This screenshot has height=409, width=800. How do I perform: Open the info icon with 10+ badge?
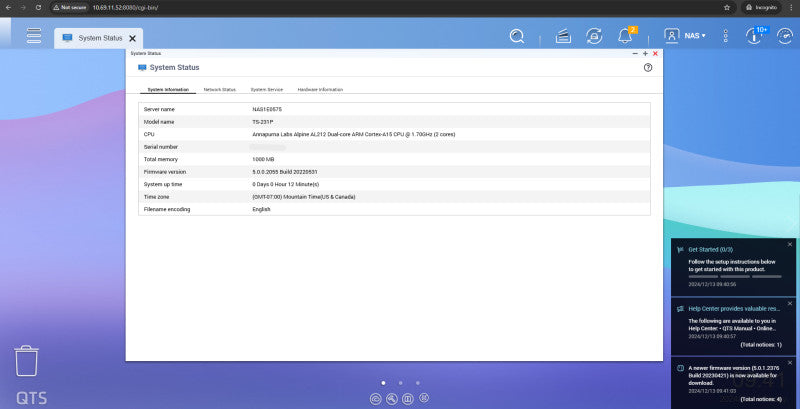755,35
